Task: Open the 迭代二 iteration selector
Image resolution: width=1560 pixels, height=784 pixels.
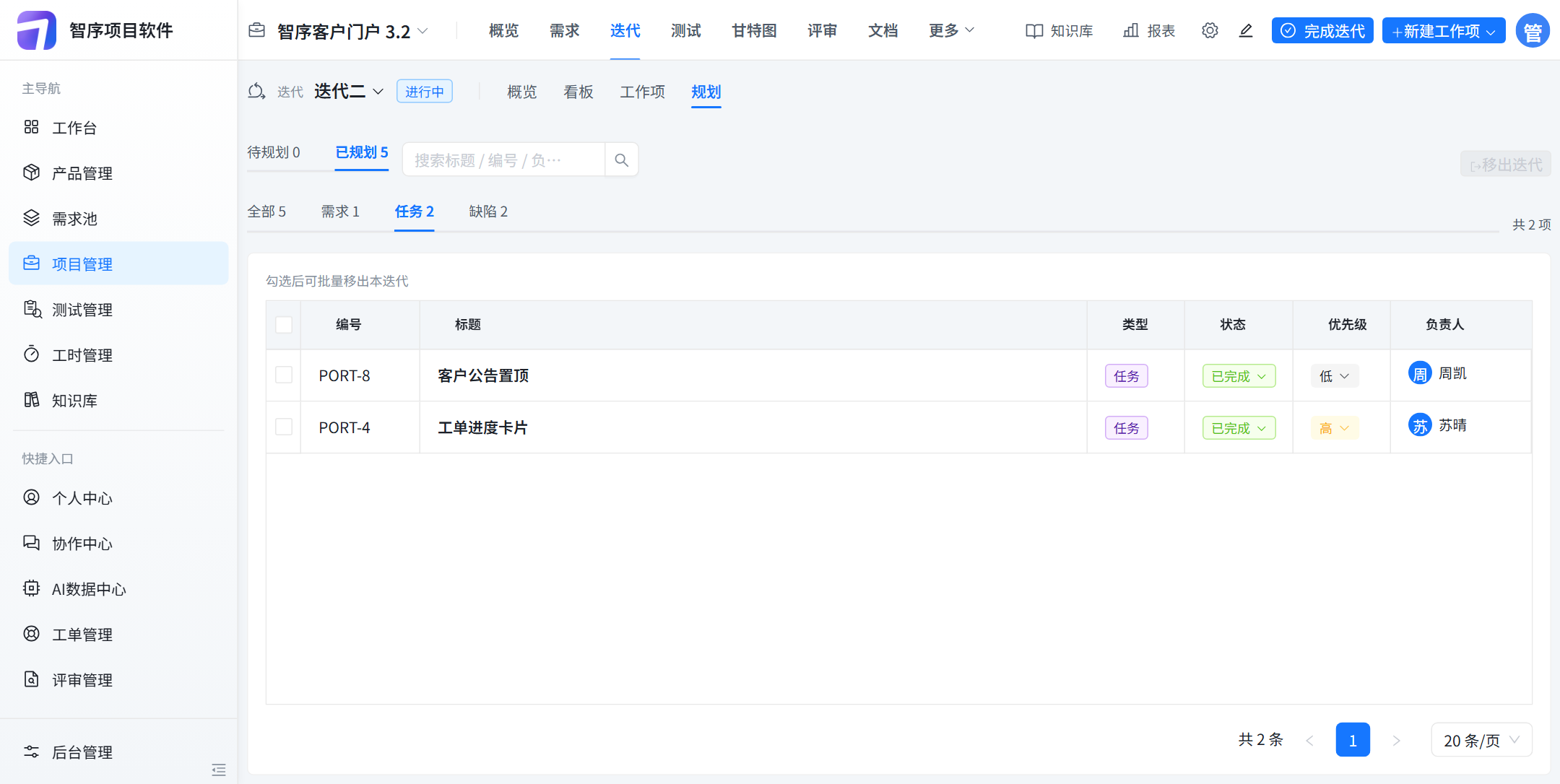Action: (349, 92)
